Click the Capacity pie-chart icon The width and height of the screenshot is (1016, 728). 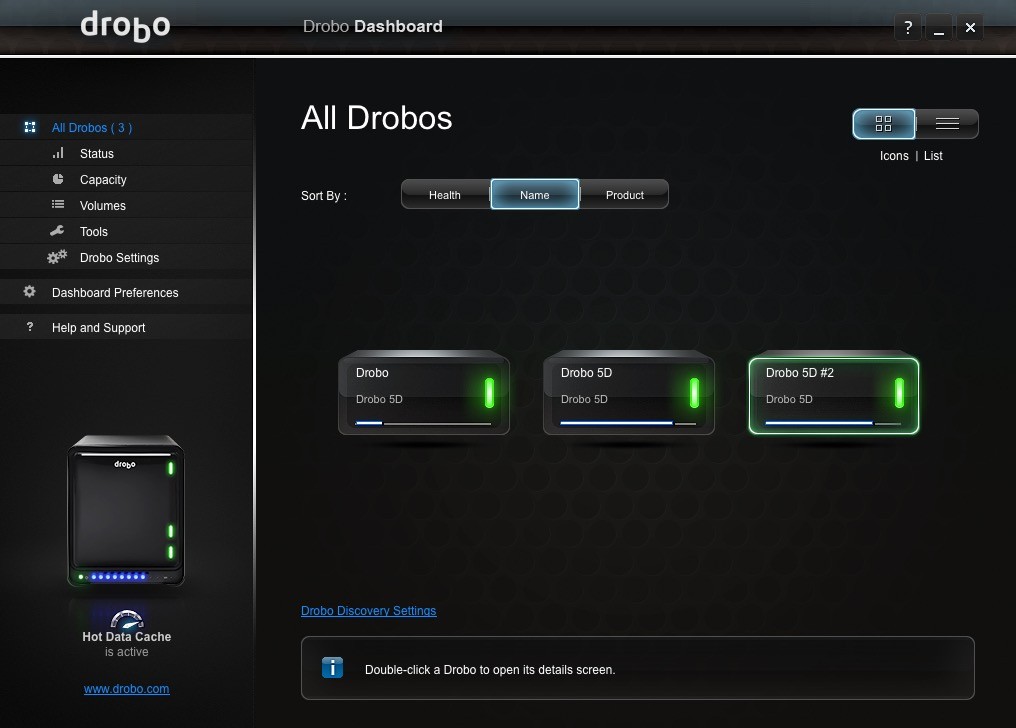tap(58, 179)
